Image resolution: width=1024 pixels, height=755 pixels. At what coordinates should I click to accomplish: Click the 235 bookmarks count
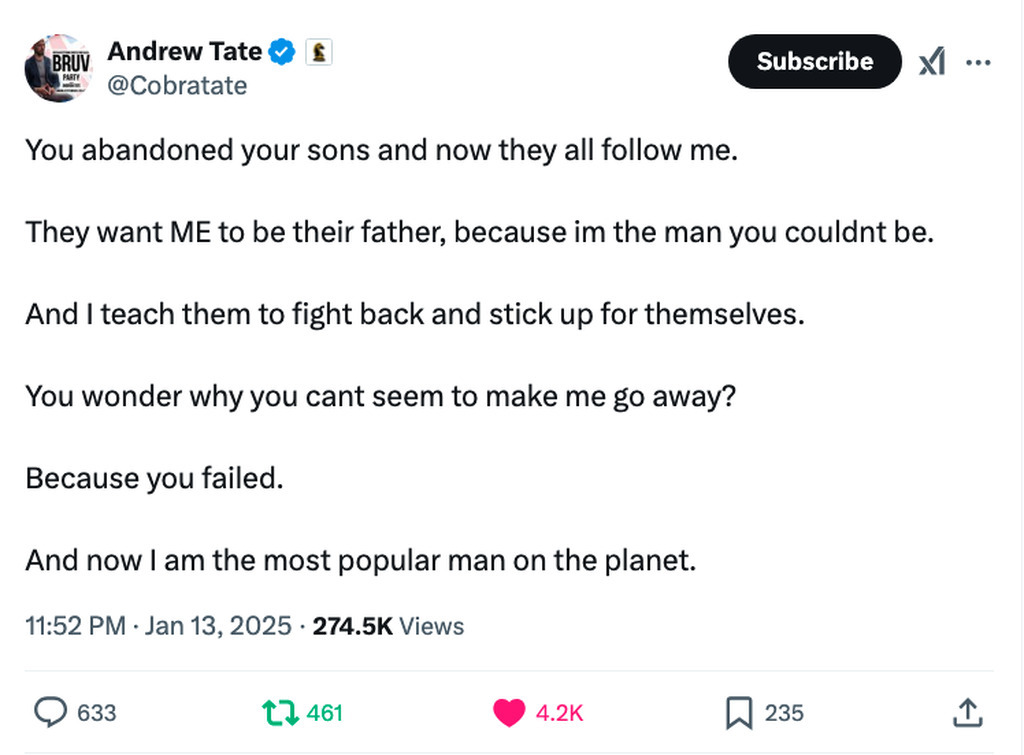coord(784,713)
